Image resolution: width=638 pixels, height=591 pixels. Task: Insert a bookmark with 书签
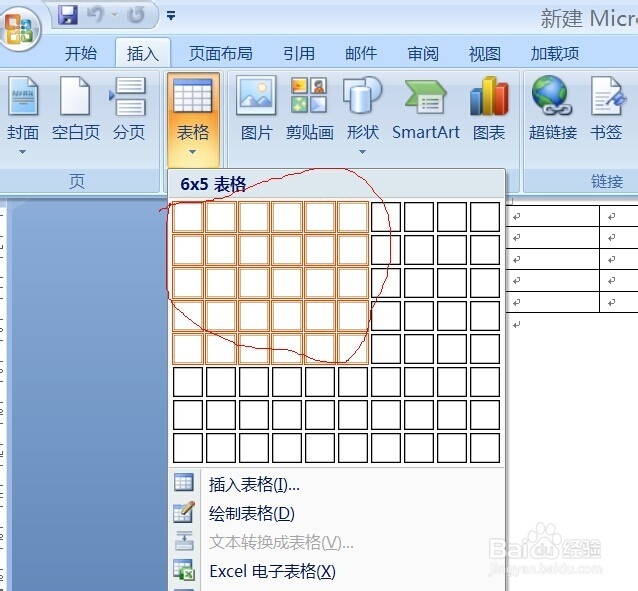606,109
